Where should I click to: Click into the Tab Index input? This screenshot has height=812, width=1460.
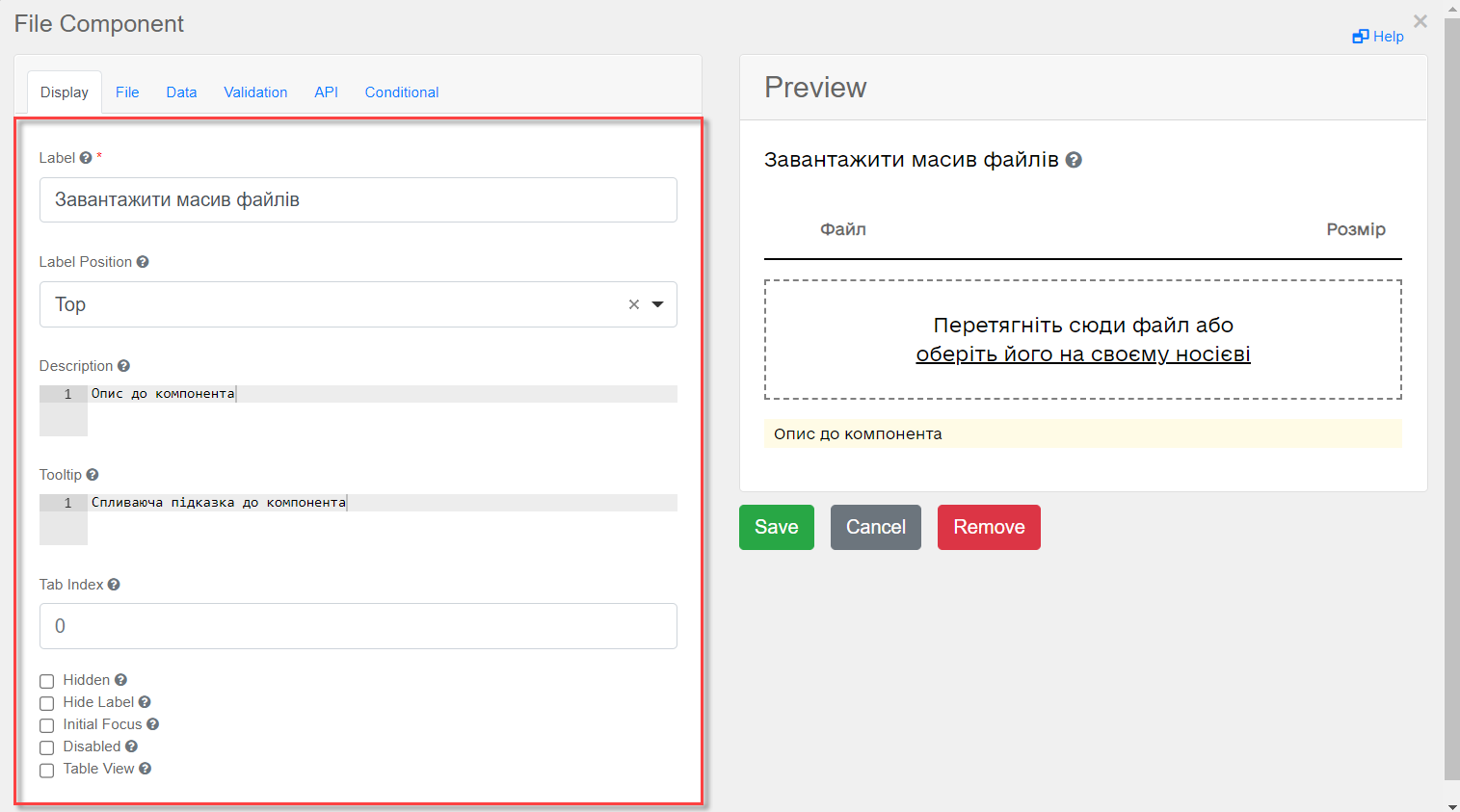pos(358,626)
